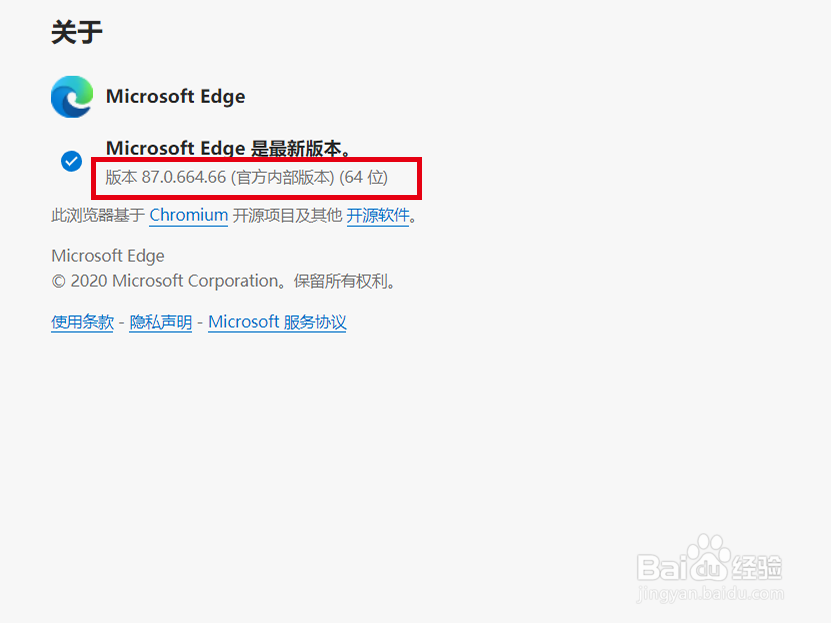Open the 使用条款 link
The height and width of the screenshot is (623, 831).
pyautogui.click(x=82, y=322)
